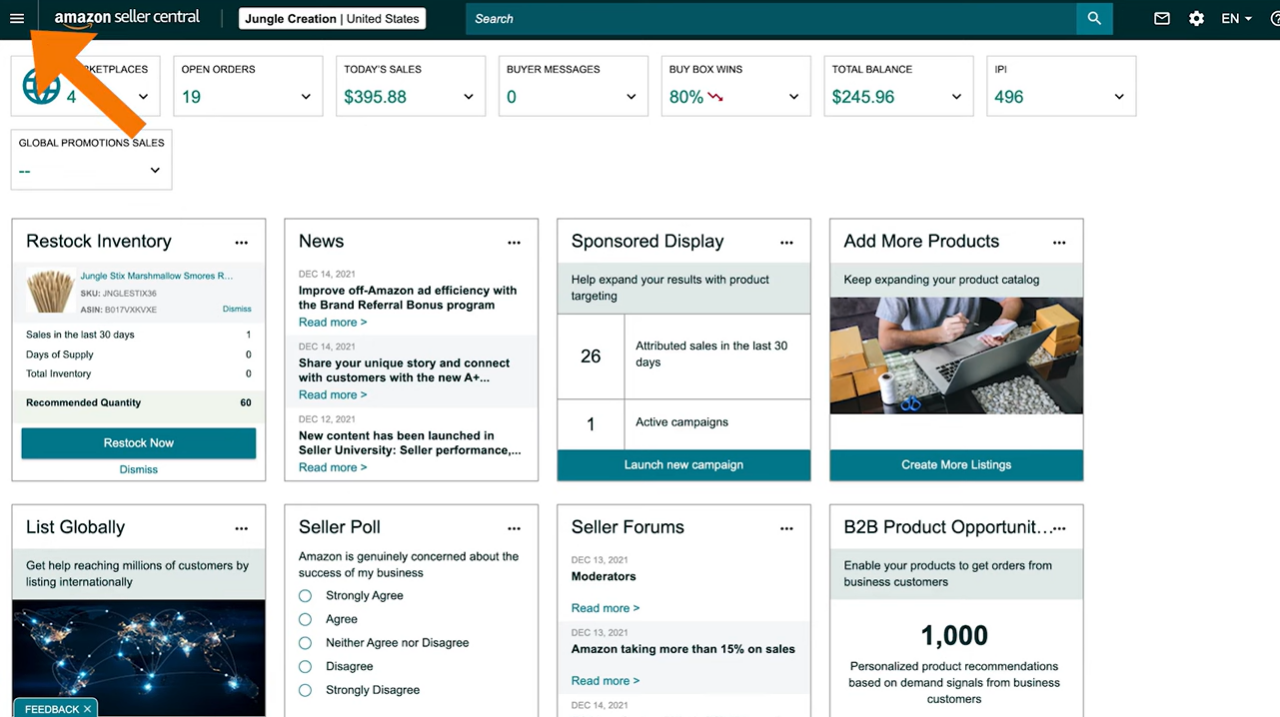Select the Disagree poll option
Screen dimensions: 1280x717
[x=305, y=666]
